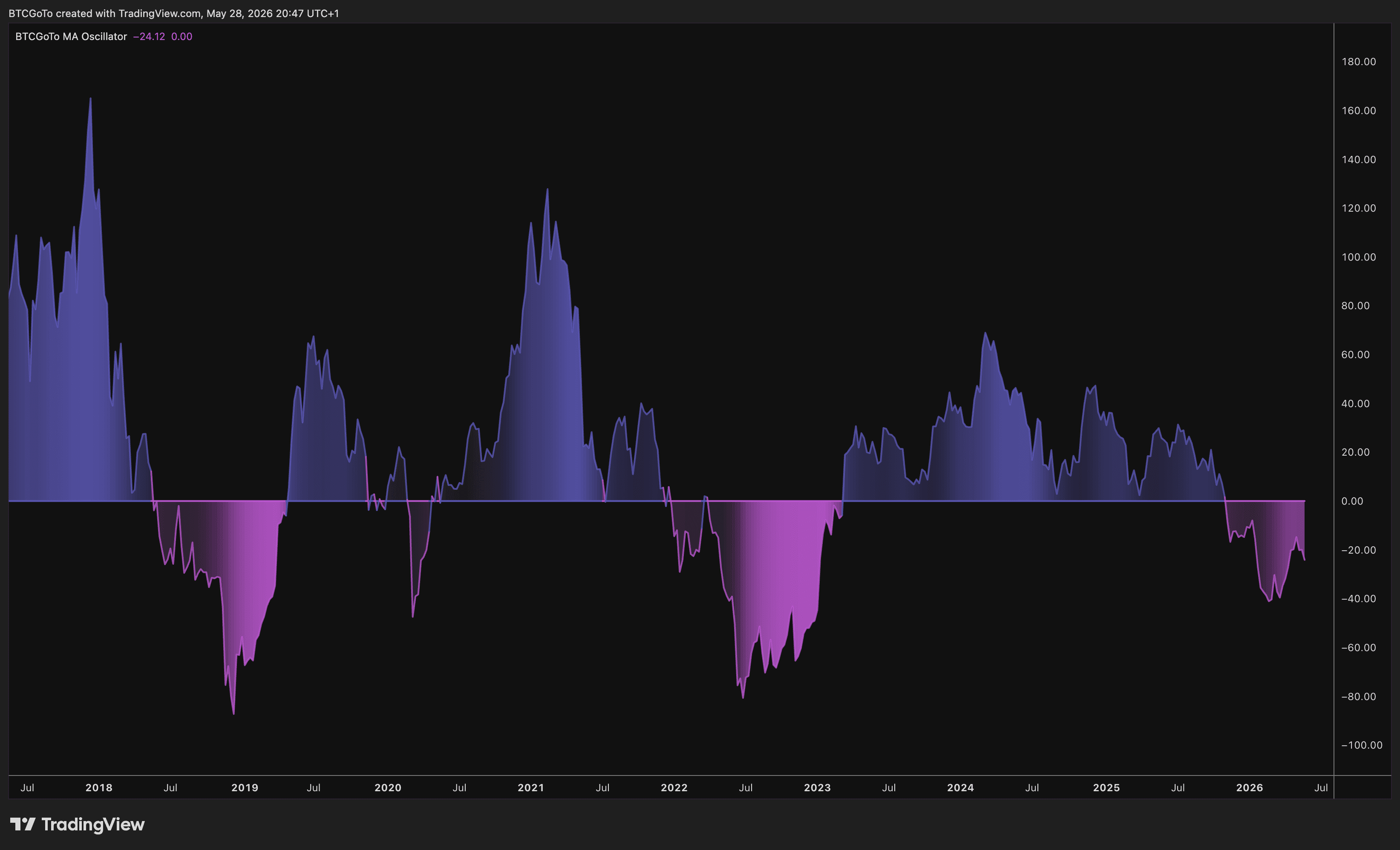The image size is (1400, 850).
Task: Click the TradingView logo icon
Action: (x=23, y=824)
